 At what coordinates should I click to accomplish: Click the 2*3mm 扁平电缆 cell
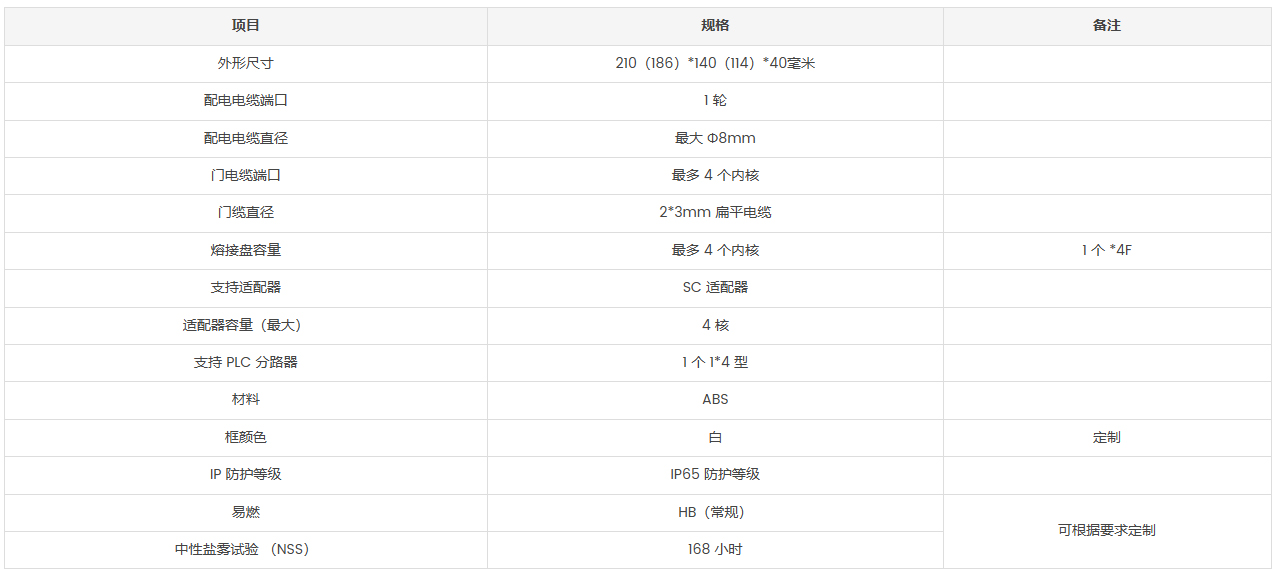coord(715,213)
